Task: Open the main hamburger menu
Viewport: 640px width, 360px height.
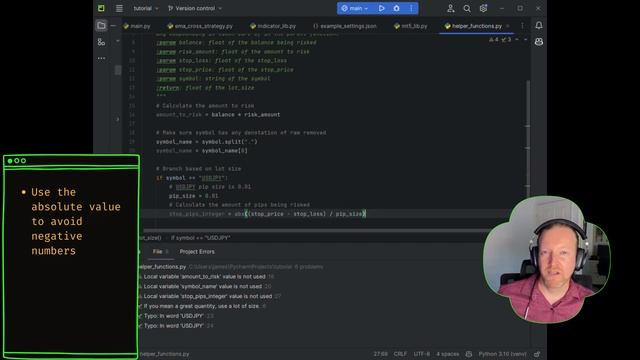Action: point(119,8)
